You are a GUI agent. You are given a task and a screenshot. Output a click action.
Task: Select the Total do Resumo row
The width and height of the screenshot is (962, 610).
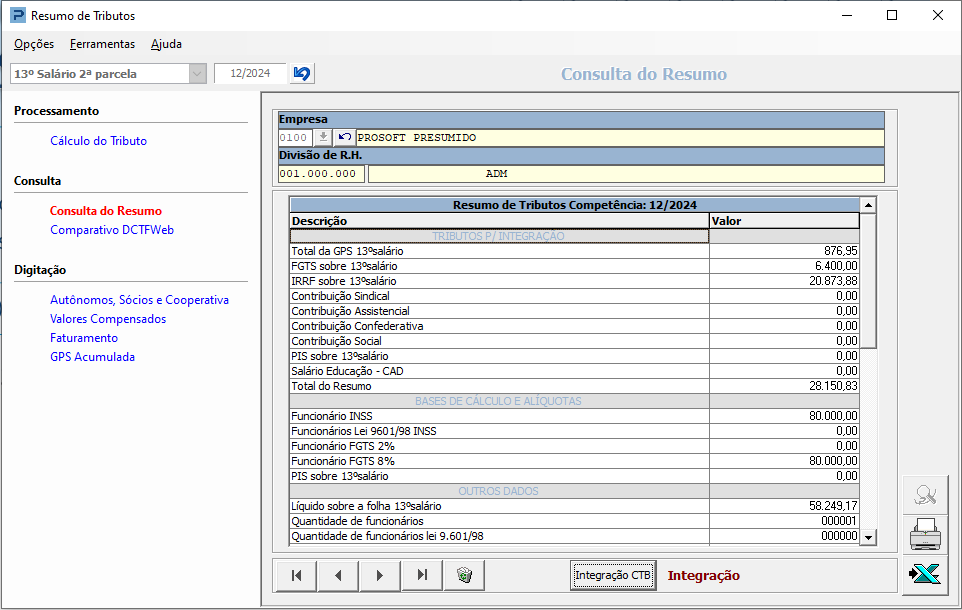(x=574, y=386)
